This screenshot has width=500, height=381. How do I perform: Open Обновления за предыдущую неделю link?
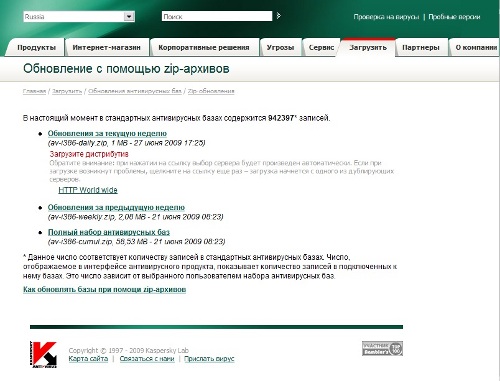(x=116, y=207)
